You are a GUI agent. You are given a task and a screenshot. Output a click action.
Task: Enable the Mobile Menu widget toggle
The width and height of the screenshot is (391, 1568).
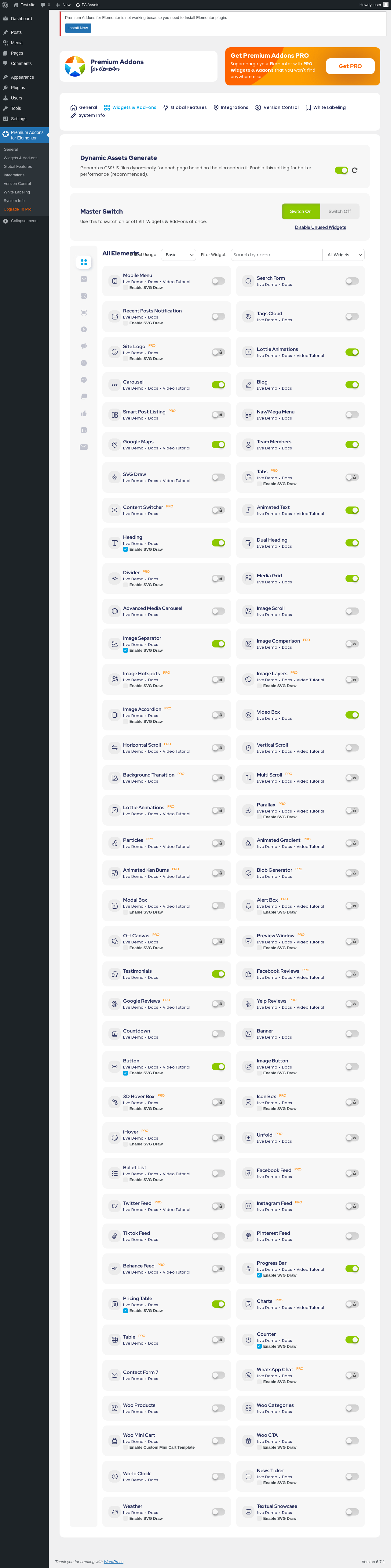218,281
